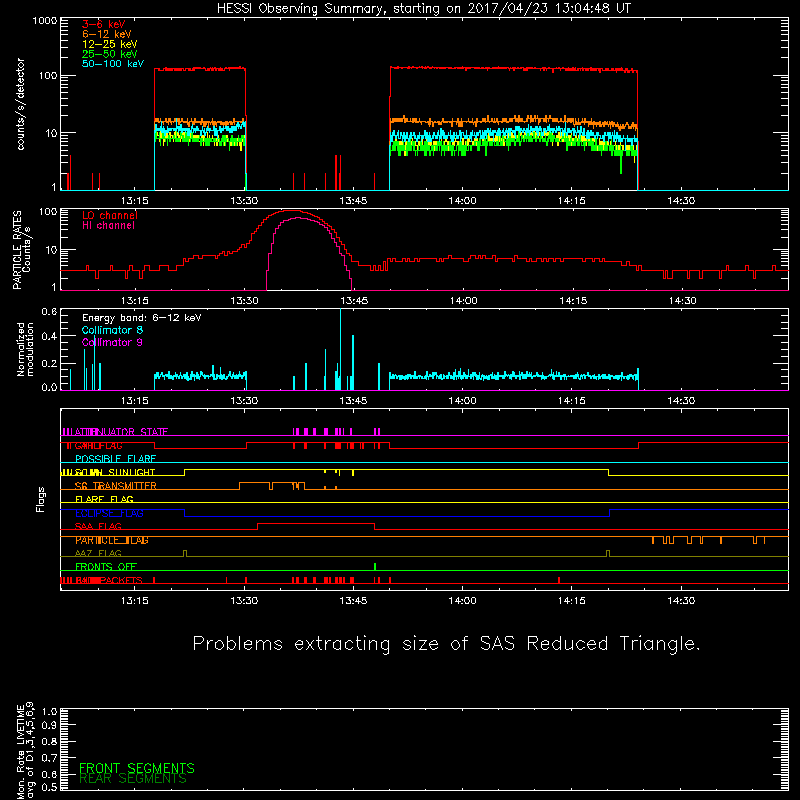Click the SUNLIGHT flag label
The width and height of the screenshot is (800, 800).
tap(131, 472)
